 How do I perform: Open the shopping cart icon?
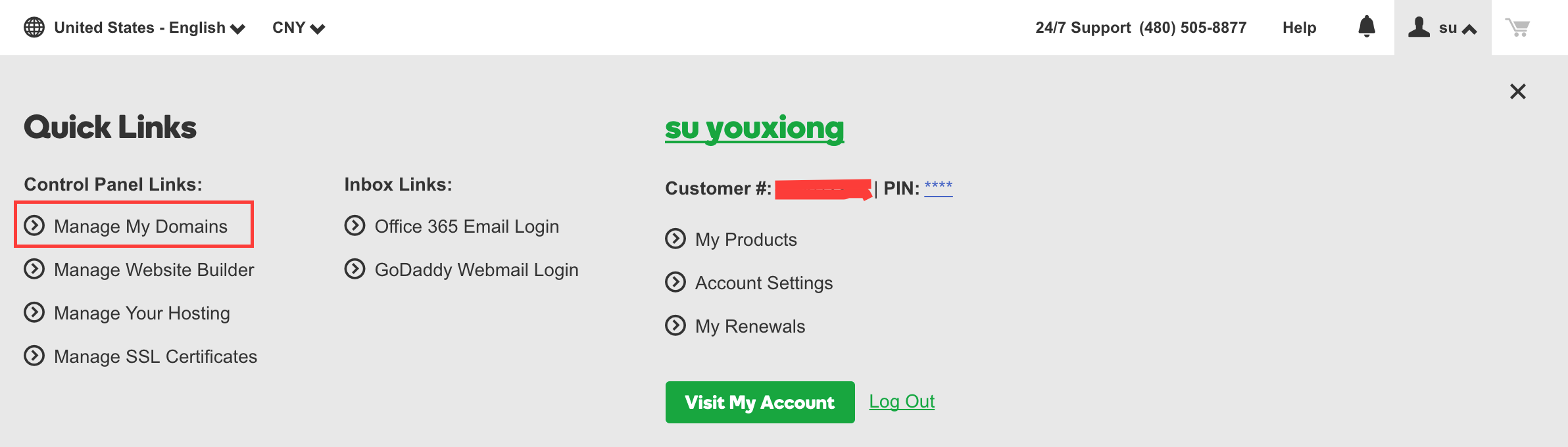1517,28
